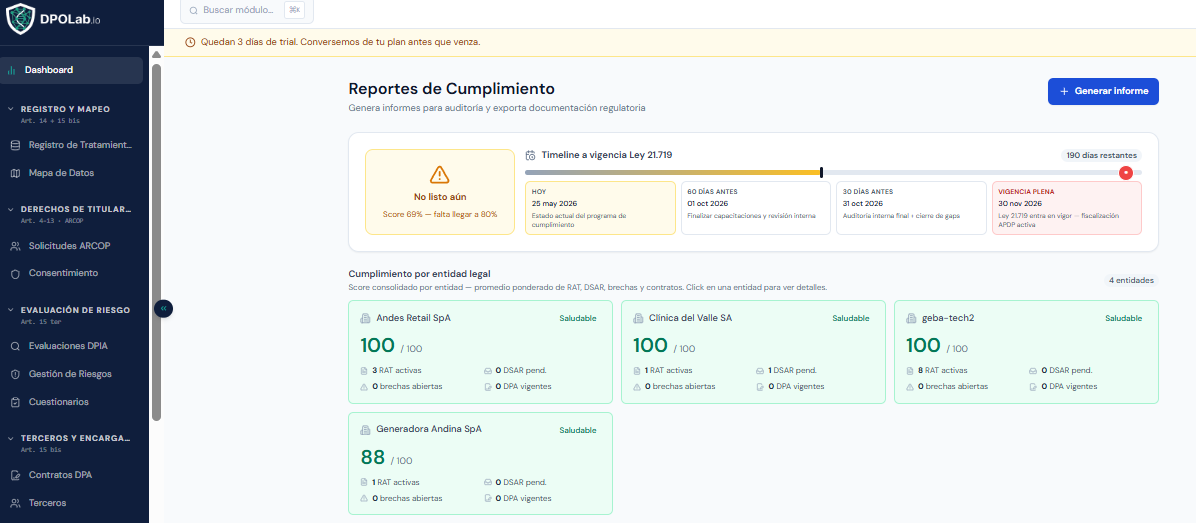Open the Clínica del Valle SA entity card
The height and width of the screenshot is (523, 1196).
754,351
